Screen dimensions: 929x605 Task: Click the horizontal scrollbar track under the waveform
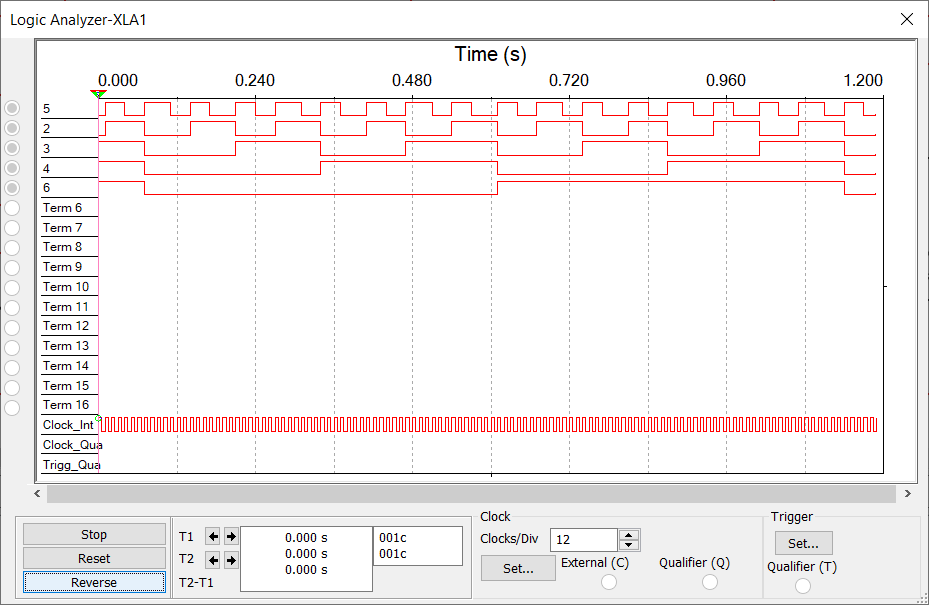click(471, 494)
